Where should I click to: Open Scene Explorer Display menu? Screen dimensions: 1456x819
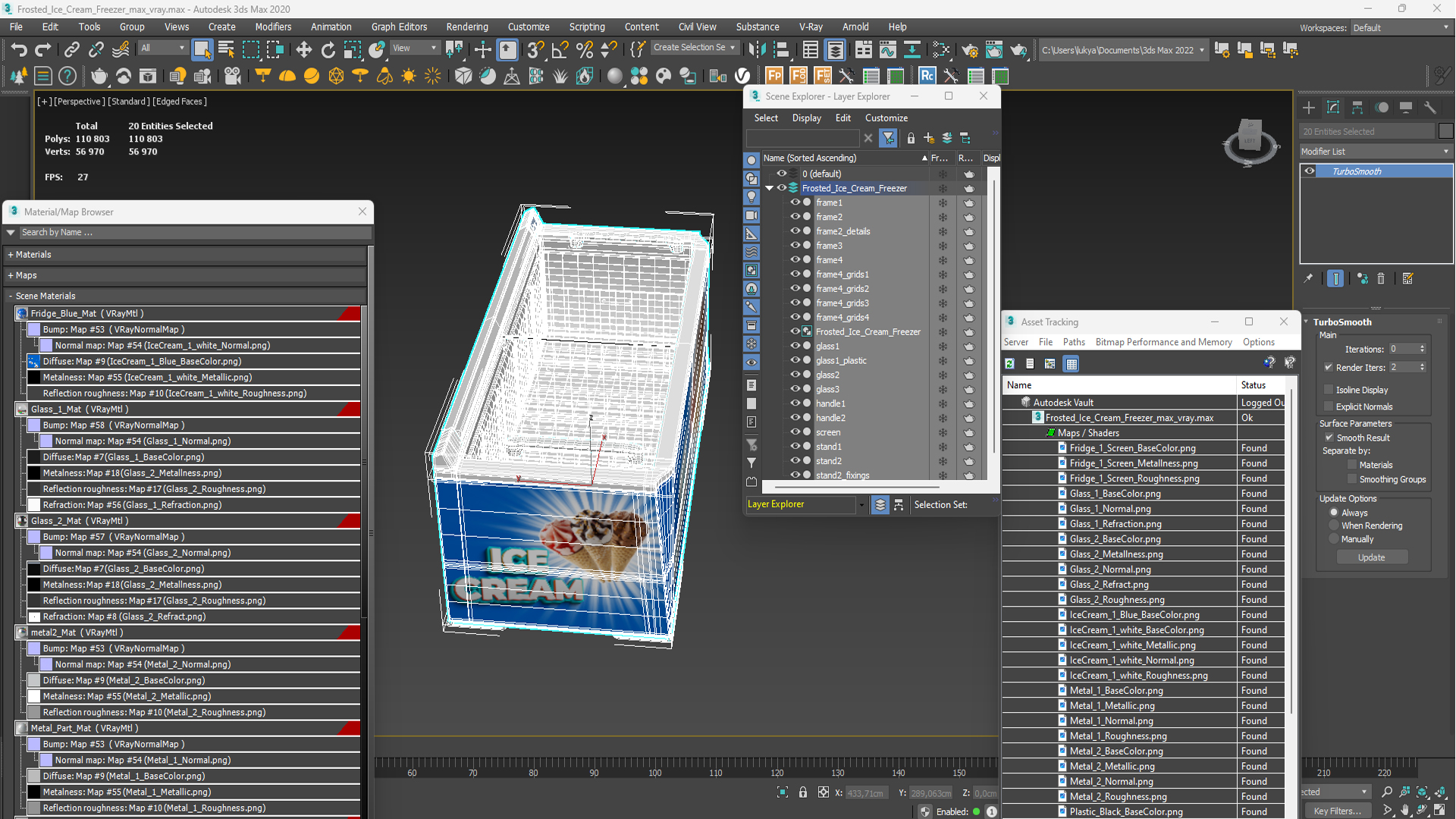[806, 118]
